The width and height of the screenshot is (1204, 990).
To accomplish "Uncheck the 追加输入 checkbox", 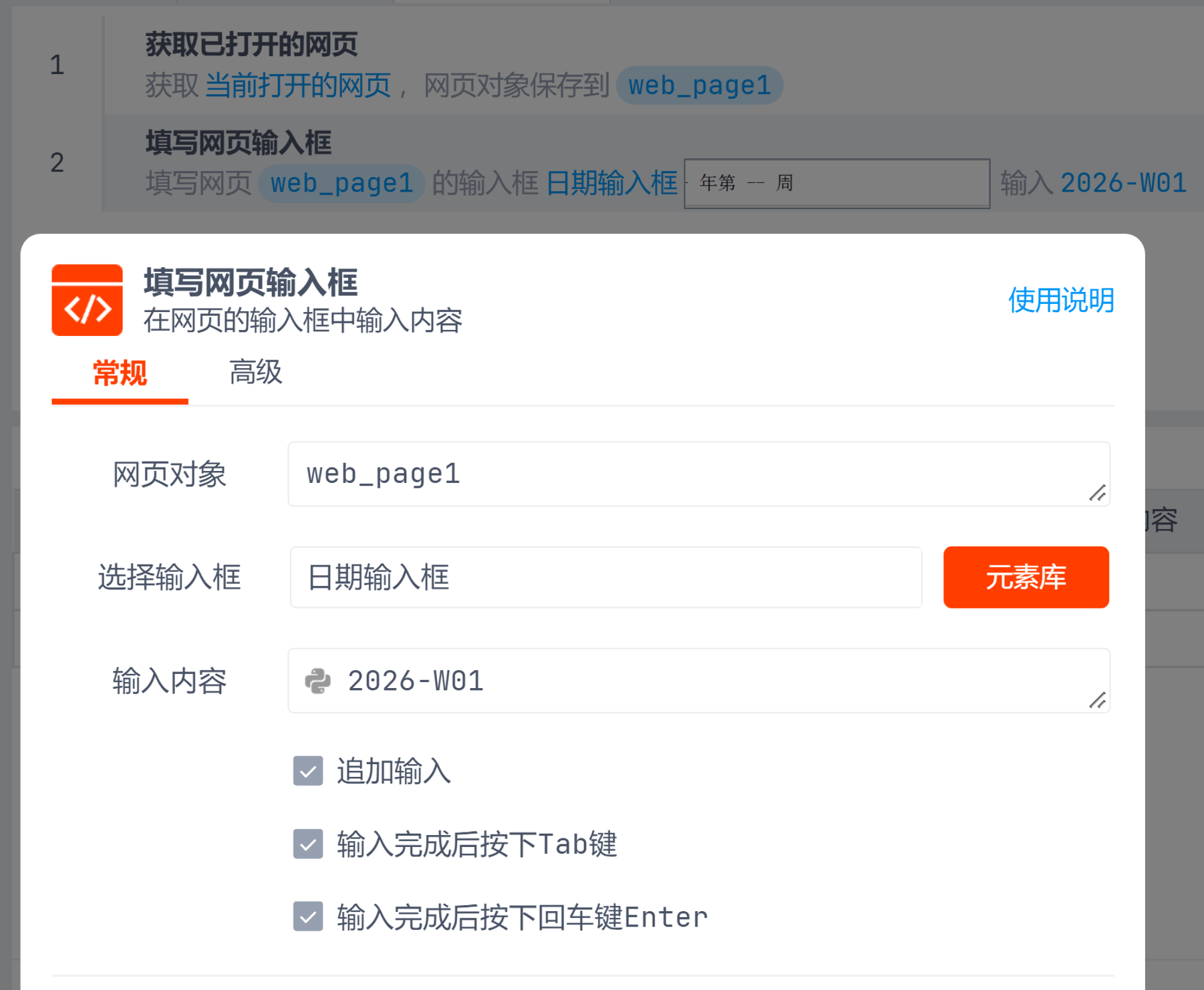I will [308, 771].
